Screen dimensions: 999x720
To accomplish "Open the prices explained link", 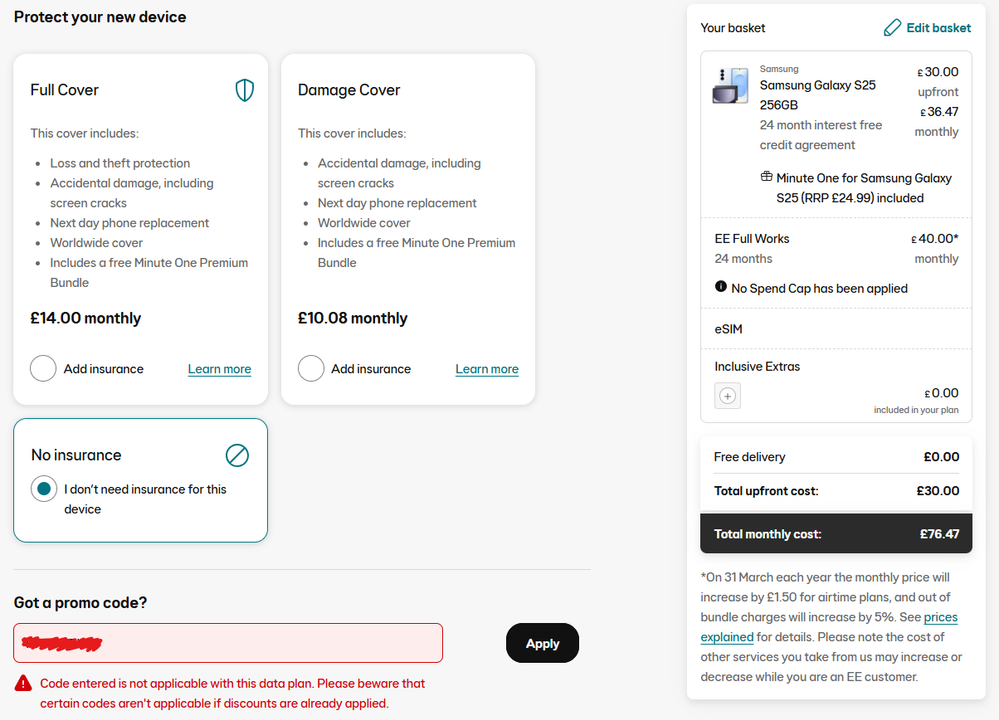I will 829,627.
